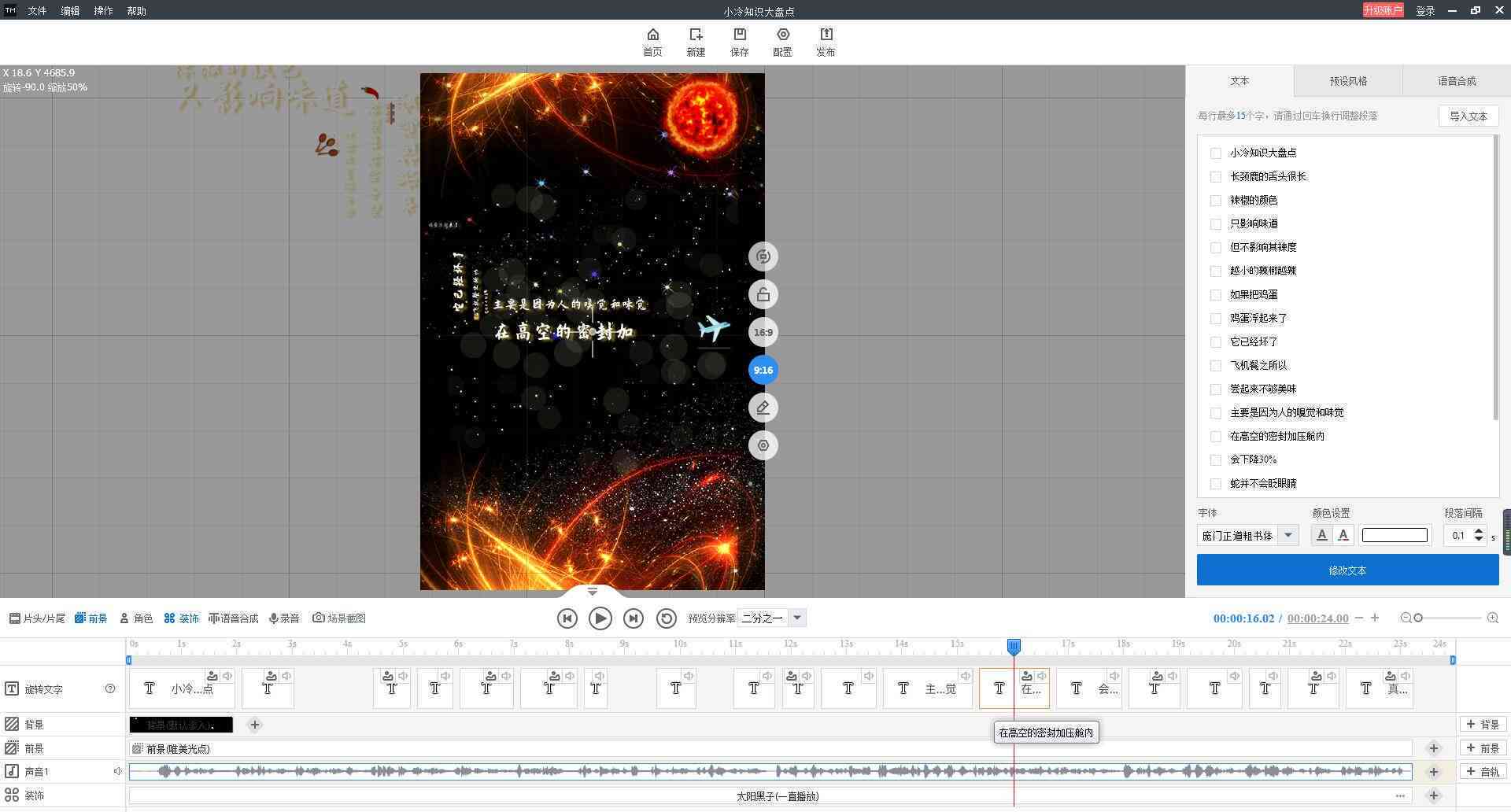This screenshot has height=812, width=1511.
Task: Take a 场景截图 scene screenshot
Action: 339,618
